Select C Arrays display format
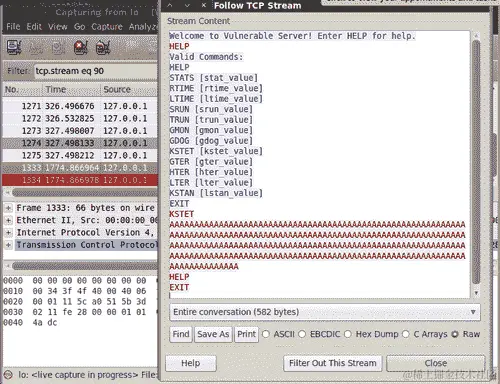 click(x=406, y=334)
